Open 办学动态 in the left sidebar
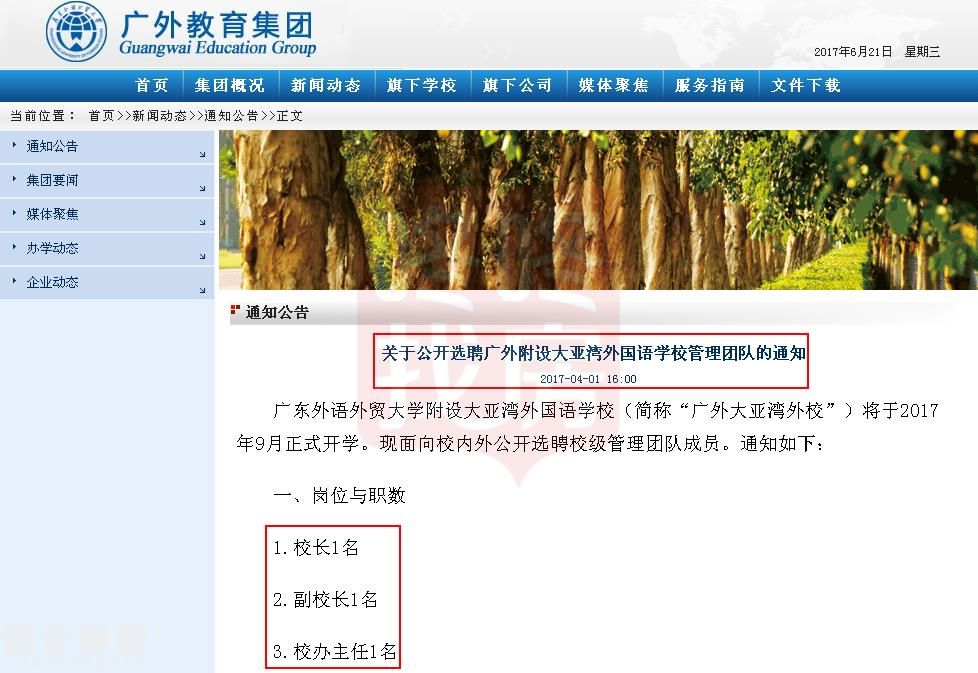The height and width of the screenshot is (673, 978). point(52,248)
